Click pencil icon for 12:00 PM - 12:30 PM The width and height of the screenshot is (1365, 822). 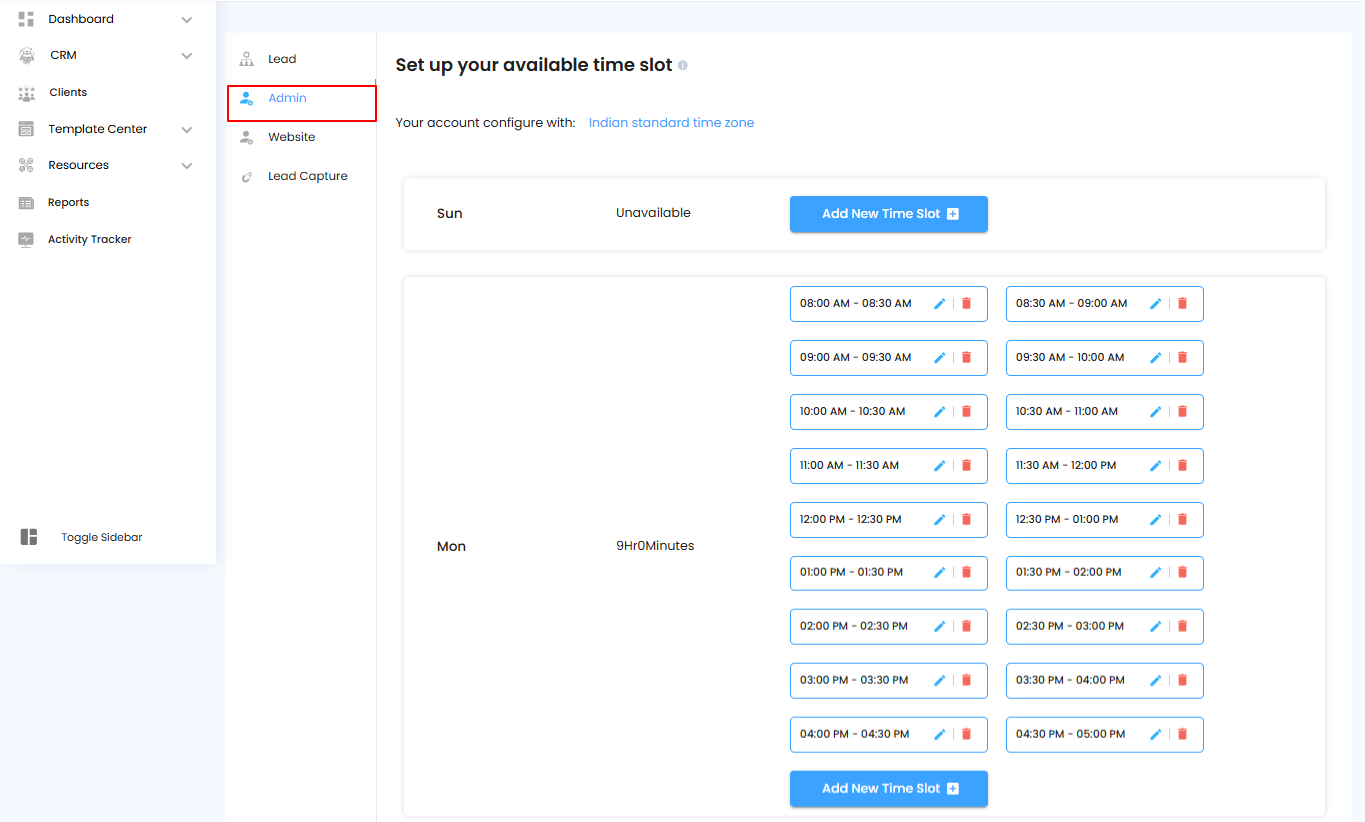[x=939, y=520]
